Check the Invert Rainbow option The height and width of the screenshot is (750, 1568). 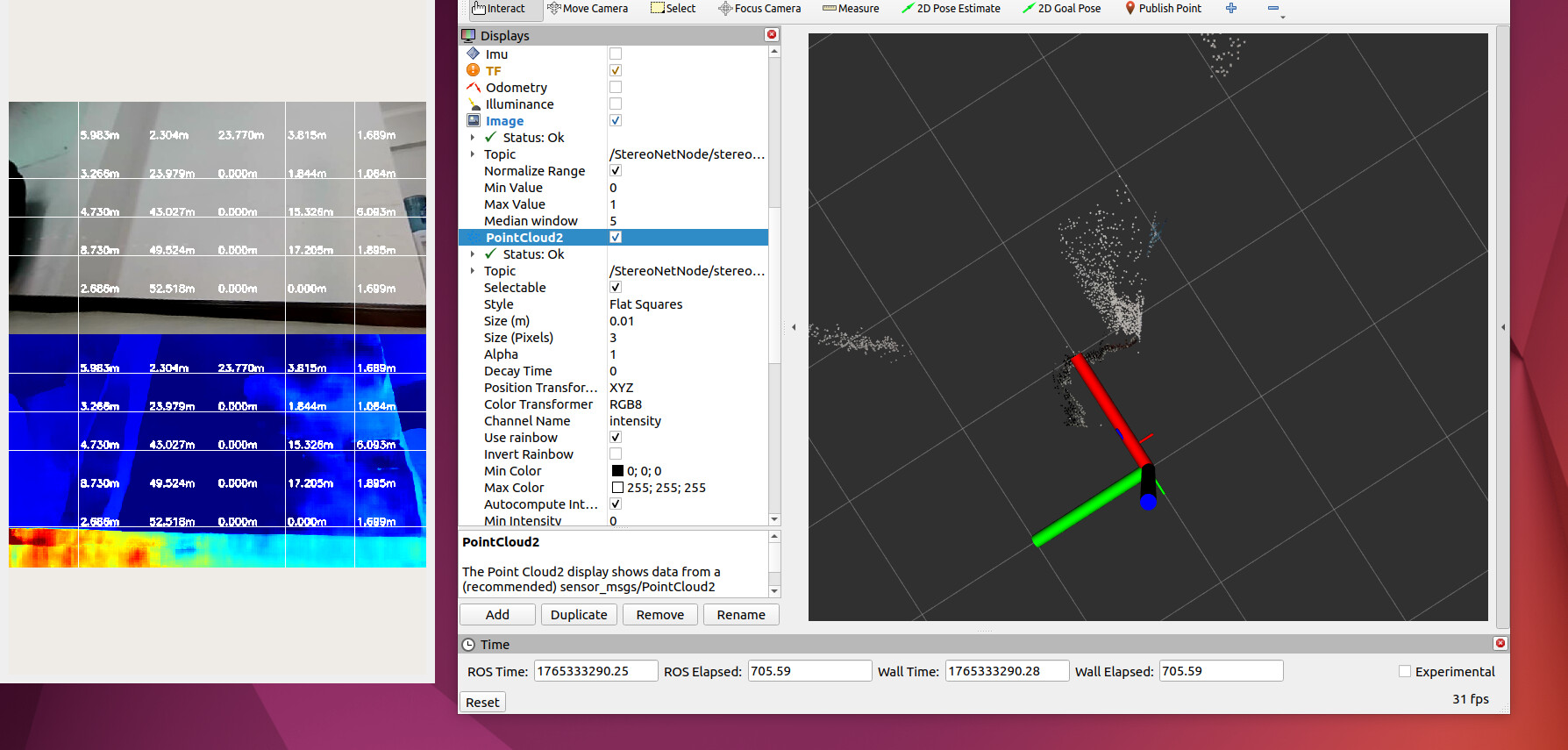616,454
